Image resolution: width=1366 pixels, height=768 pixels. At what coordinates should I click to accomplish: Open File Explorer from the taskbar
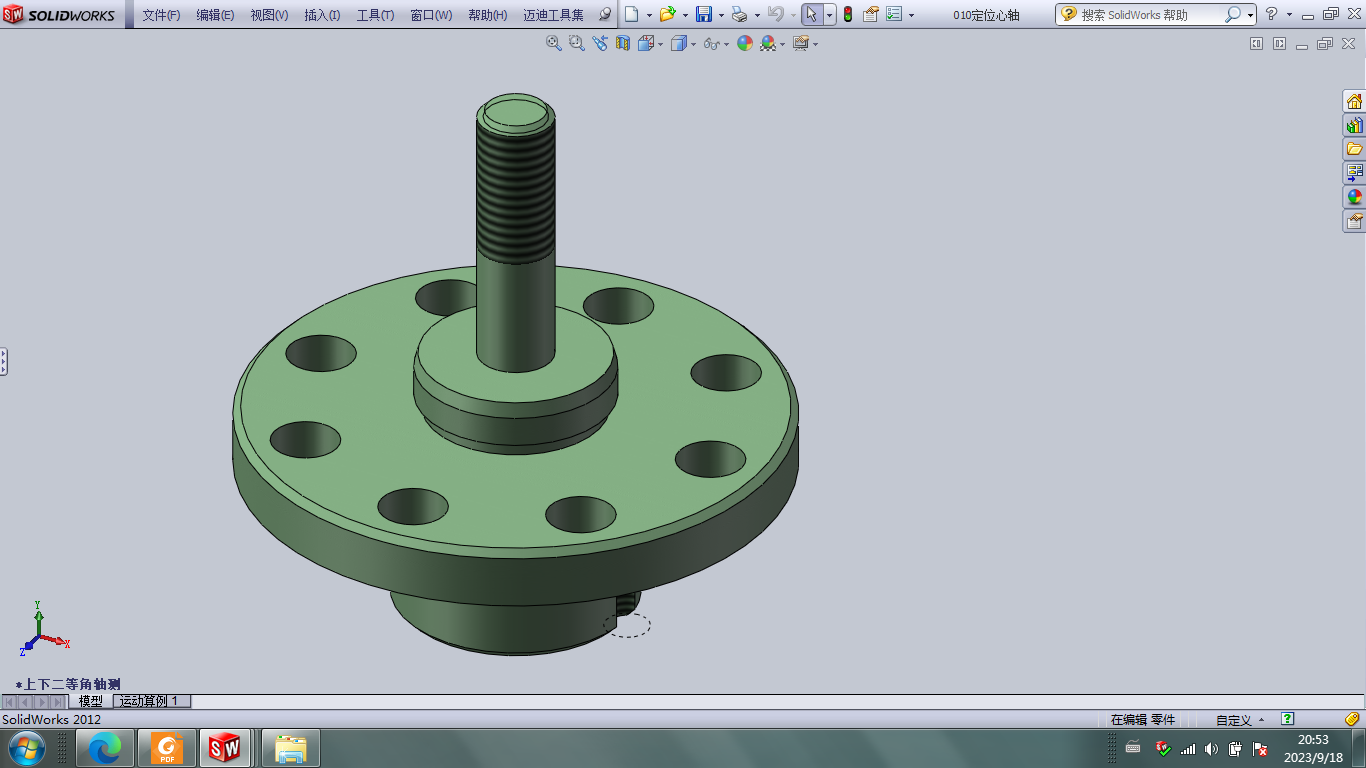coord(291,748)
